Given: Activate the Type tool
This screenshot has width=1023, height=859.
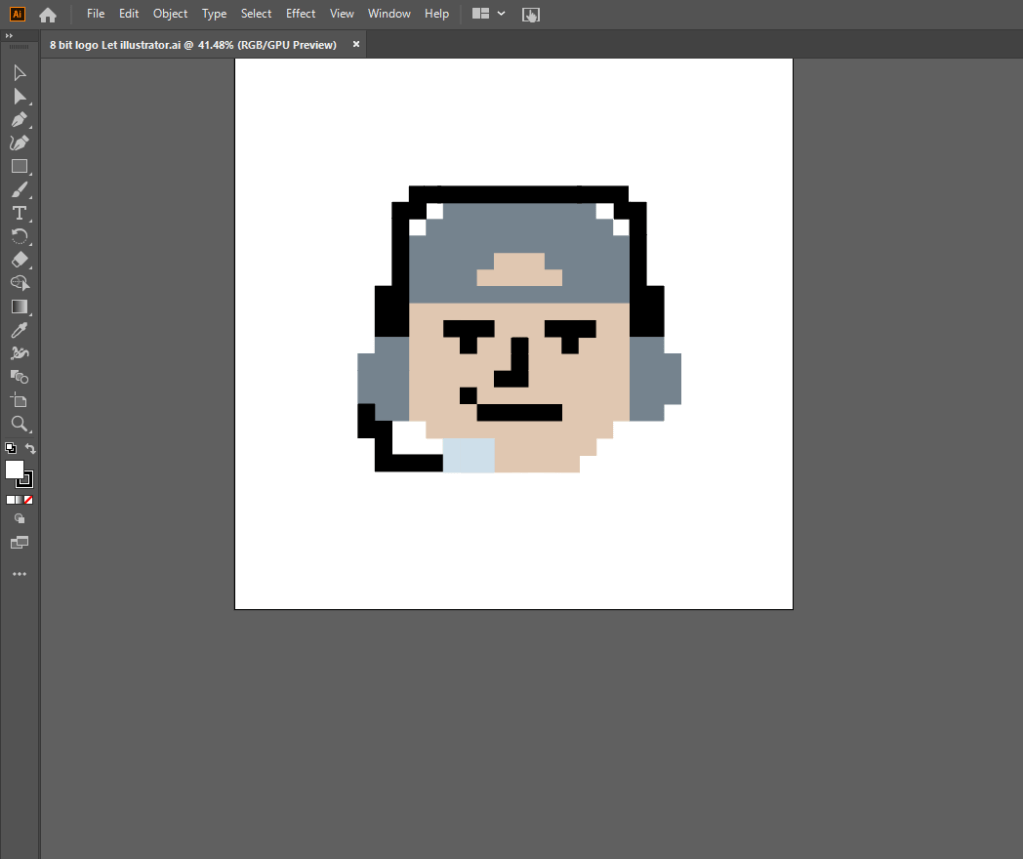Looking at the screenshot, I should tap(19, 213).
